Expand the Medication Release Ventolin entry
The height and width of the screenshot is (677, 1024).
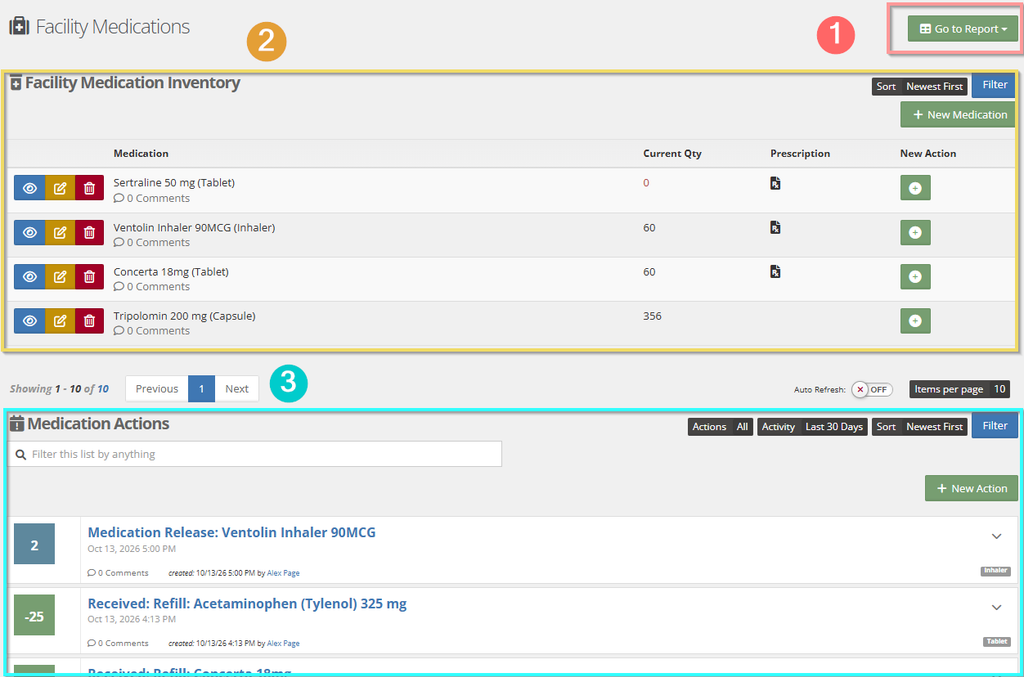tap(997, 536)
